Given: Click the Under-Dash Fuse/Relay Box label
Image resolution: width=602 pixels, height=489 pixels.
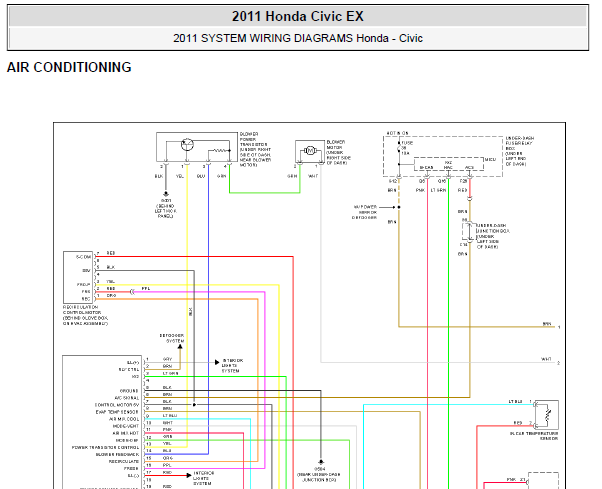Looking at the screenshot, I should (x=520, y=151).
